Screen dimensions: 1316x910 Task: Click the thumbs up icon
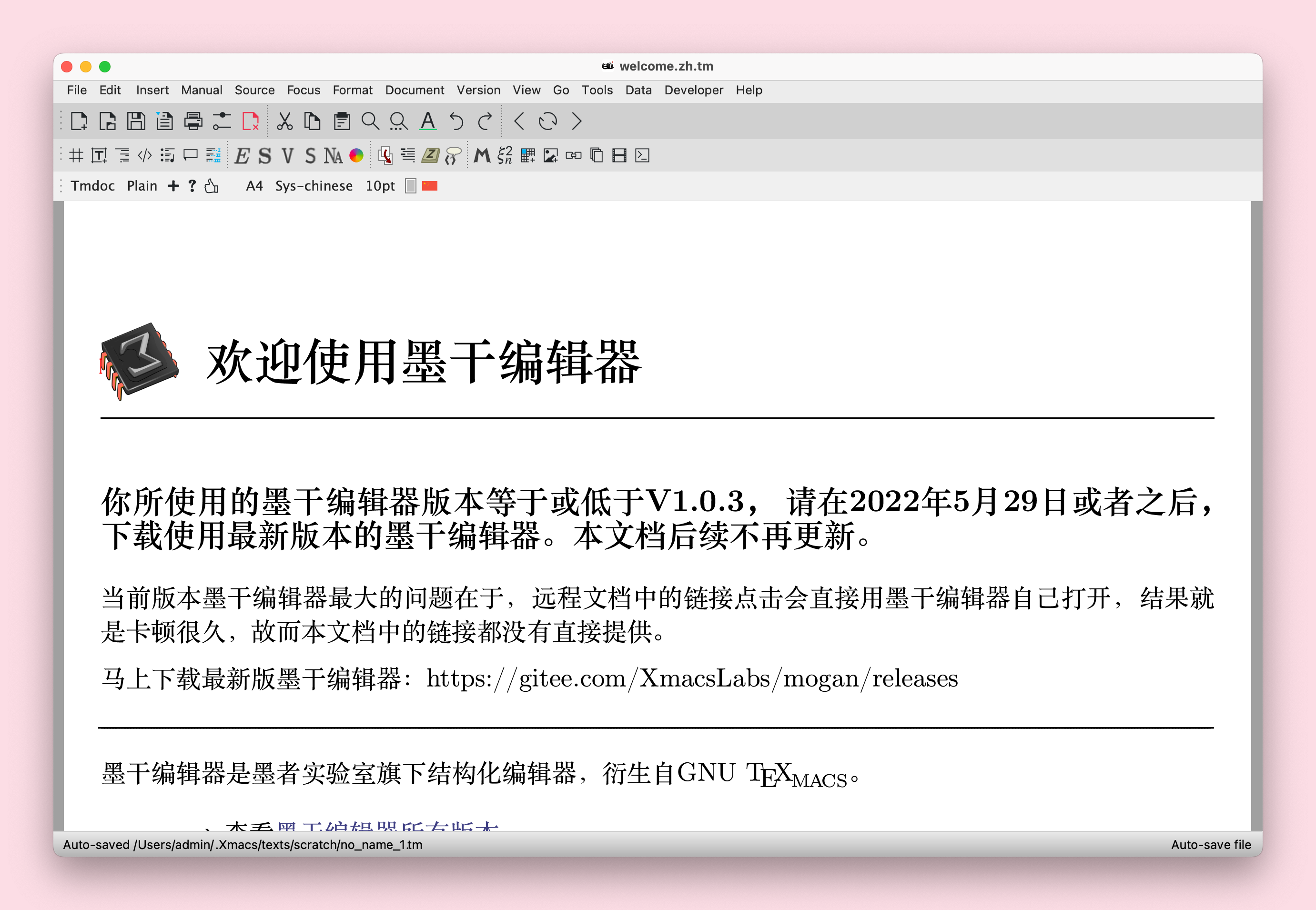(x=212, y=186)
